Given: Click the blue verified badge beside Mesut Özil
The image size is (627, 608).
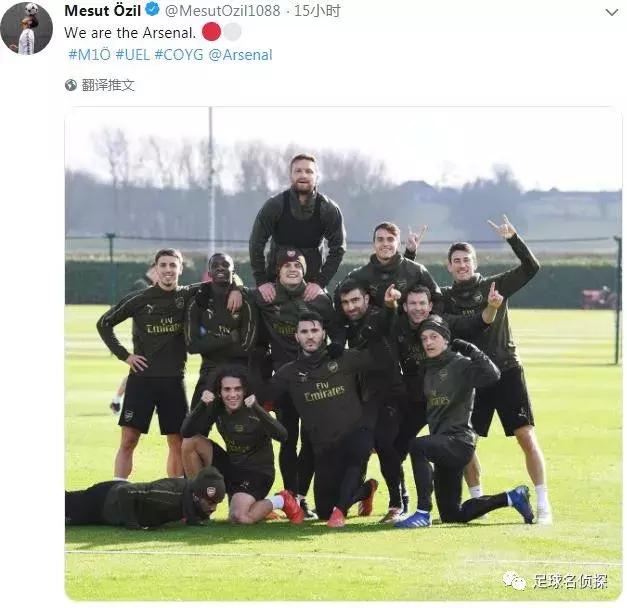Looking at the screenshot, I should [152, 9].
